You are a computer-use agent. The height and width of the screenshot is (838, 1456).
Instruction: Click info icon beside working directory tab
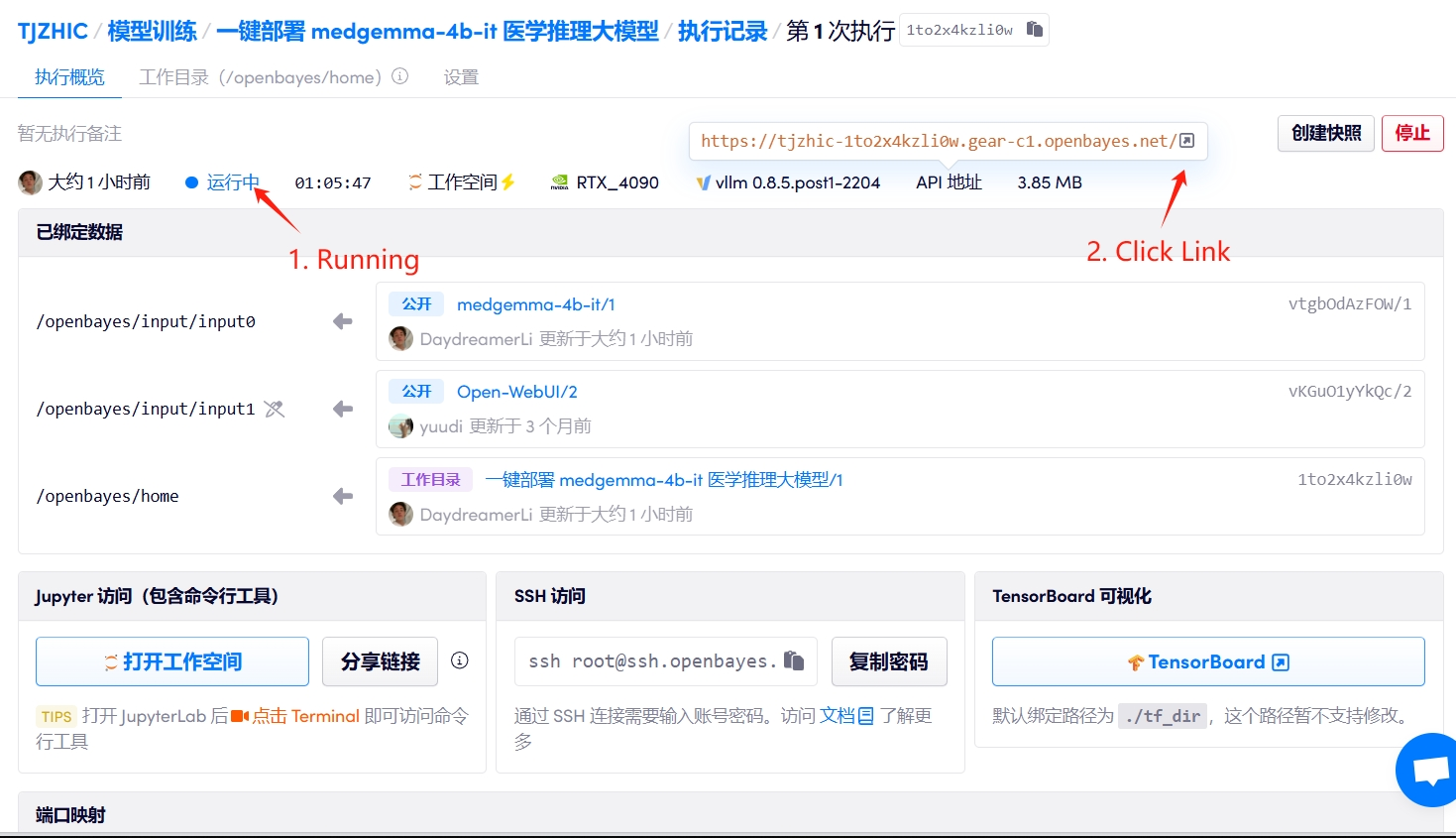click(x=400, y=76)
